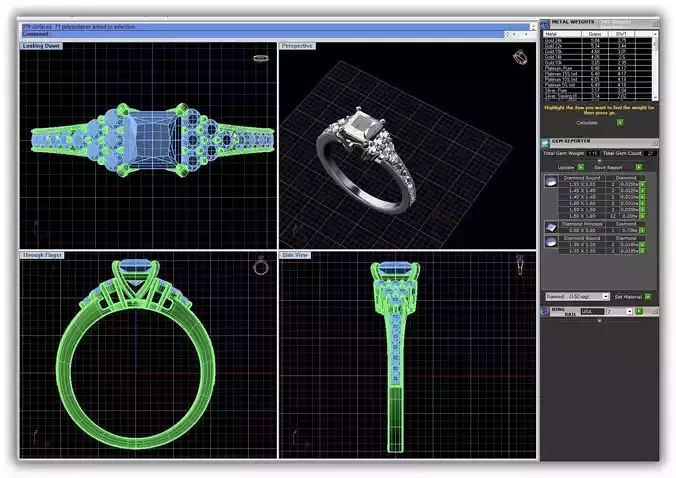Image resolution: width=676 pixels, height=478 pixels.
Task: Click the Gem Reporter panel icon
Action: (x=545, y=143)
